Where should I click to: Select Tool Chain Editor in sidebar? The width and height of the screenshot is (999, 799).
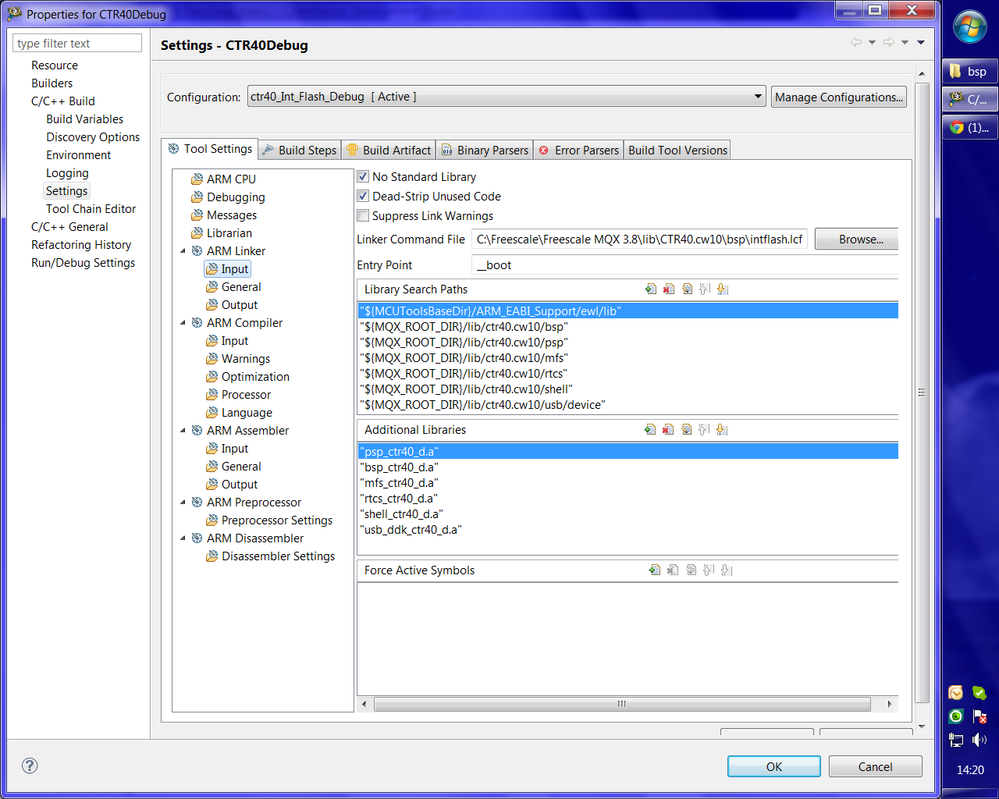tap(90, 208)
